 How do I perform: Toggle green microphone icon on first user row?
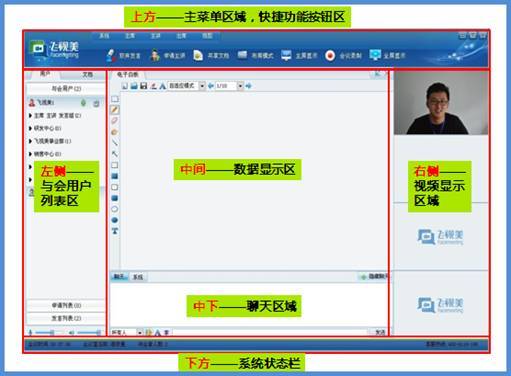(83, 103)
